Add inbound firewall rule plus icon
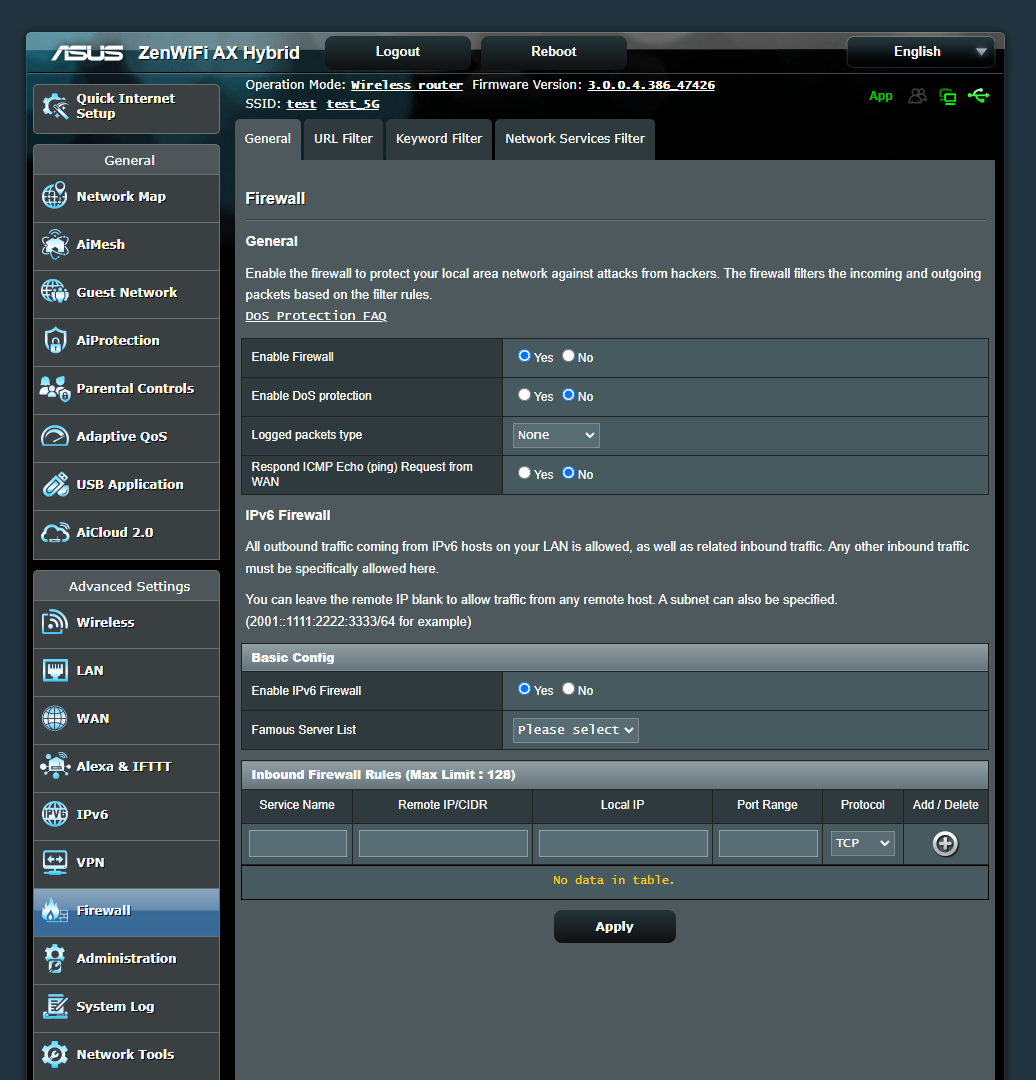The height and width of the screenshot is (1080, 1036). [x=945, y=844]
